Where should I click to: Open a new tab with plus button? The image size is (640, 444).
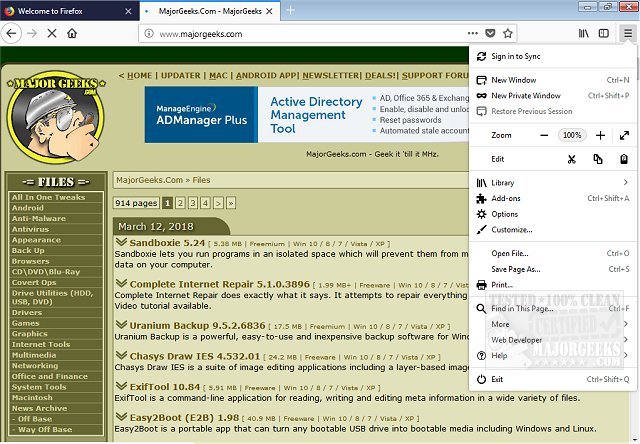(291, 11)
